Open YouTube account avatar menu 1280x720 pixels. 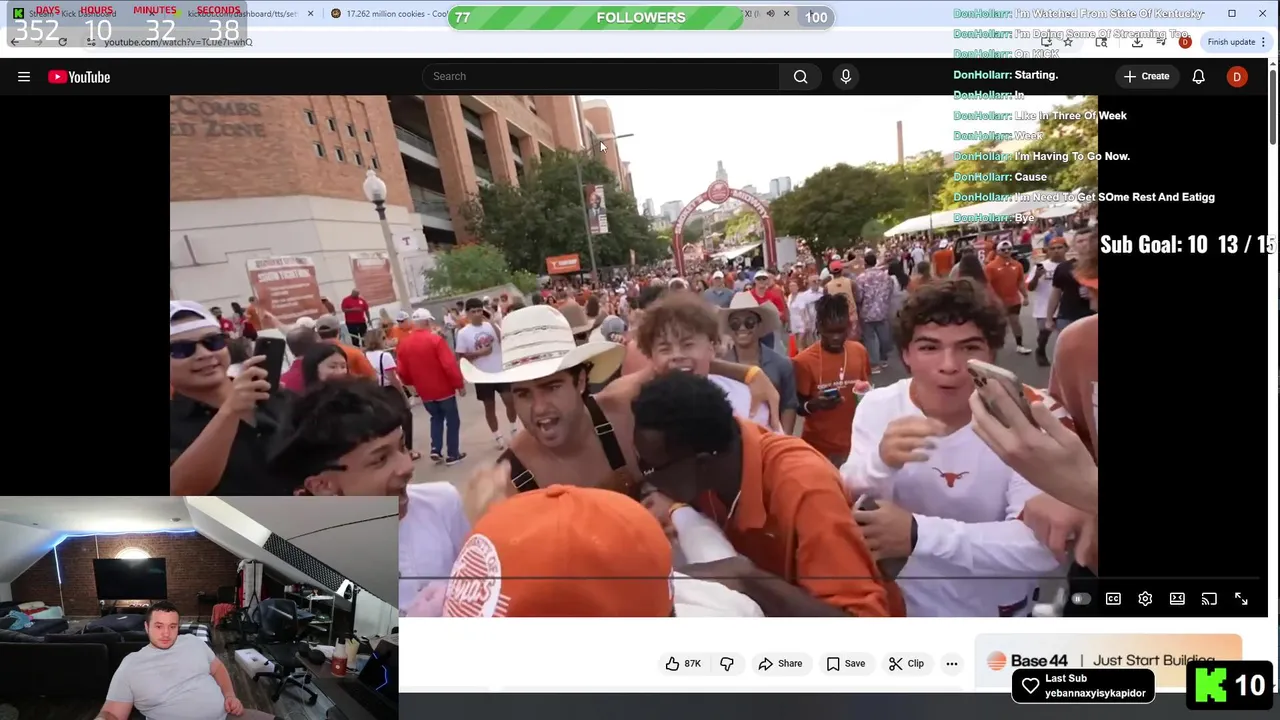click(1237, 77)
